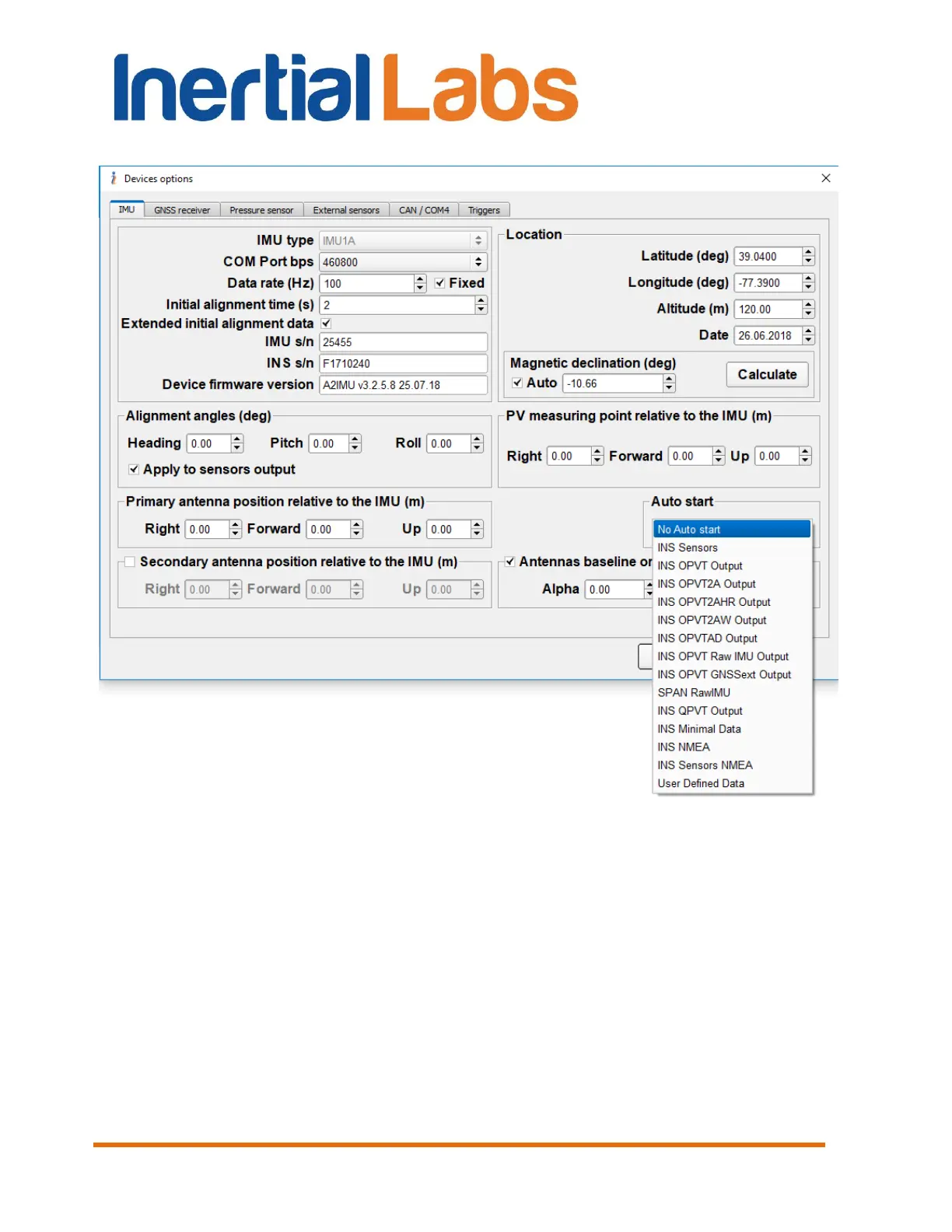Pick INS QPVT Output option
This screenshot has height=1232, width=952.
click(x=732, y=711)
